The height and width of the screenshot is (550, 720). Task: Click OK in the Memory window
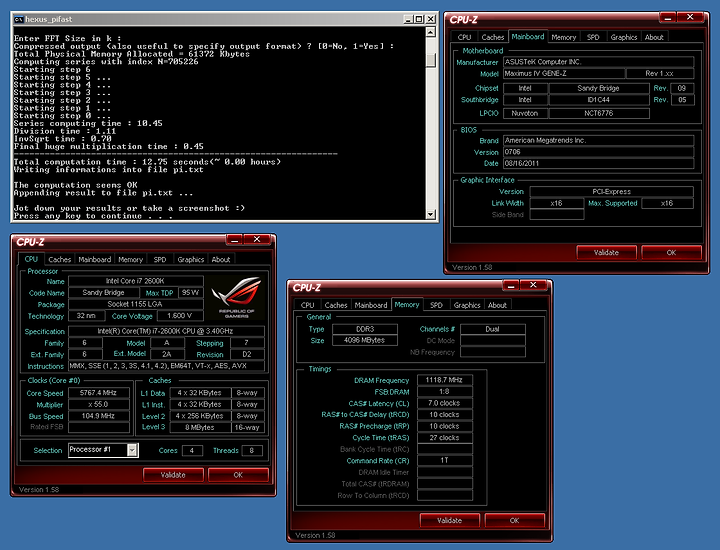click(x=514, y=520)
